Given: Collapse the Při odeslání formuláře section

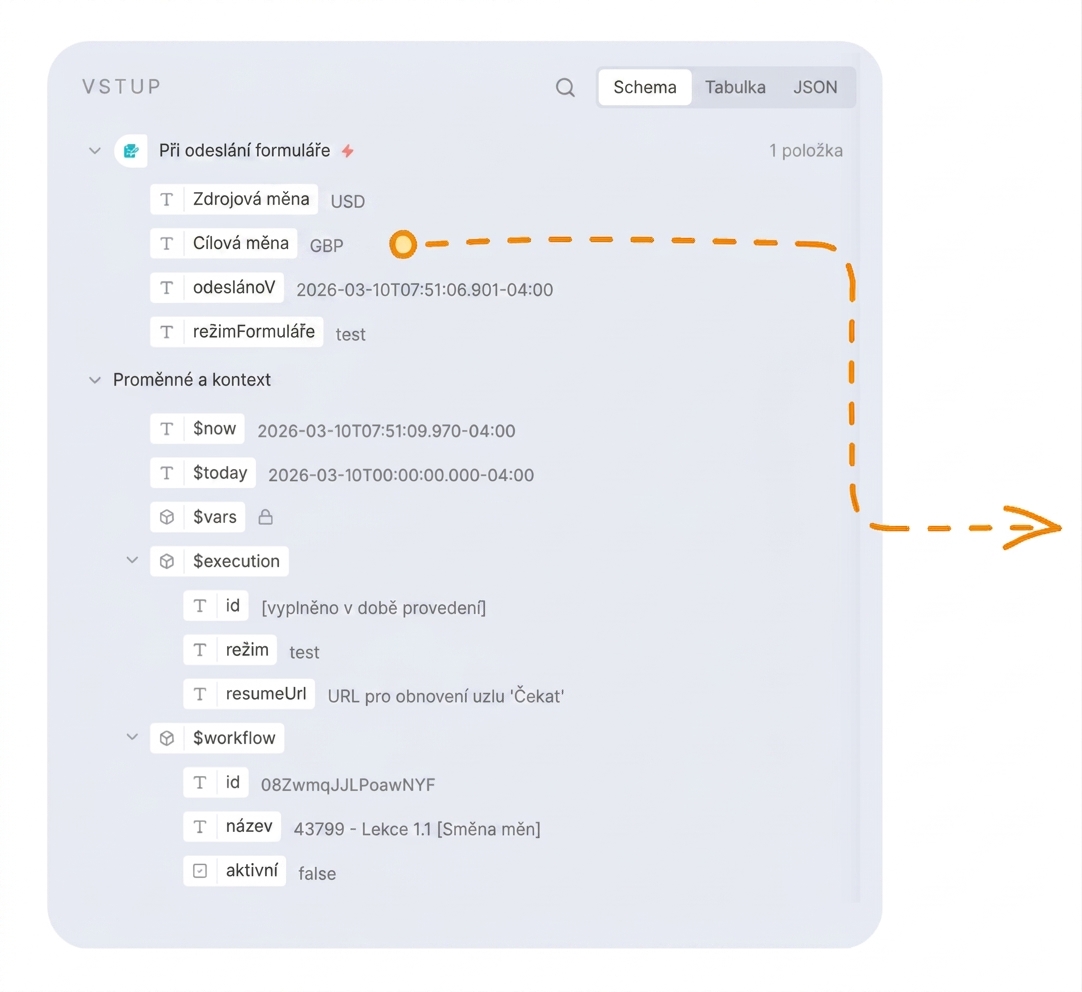Looking at the screenshot, I should (95, 150).
